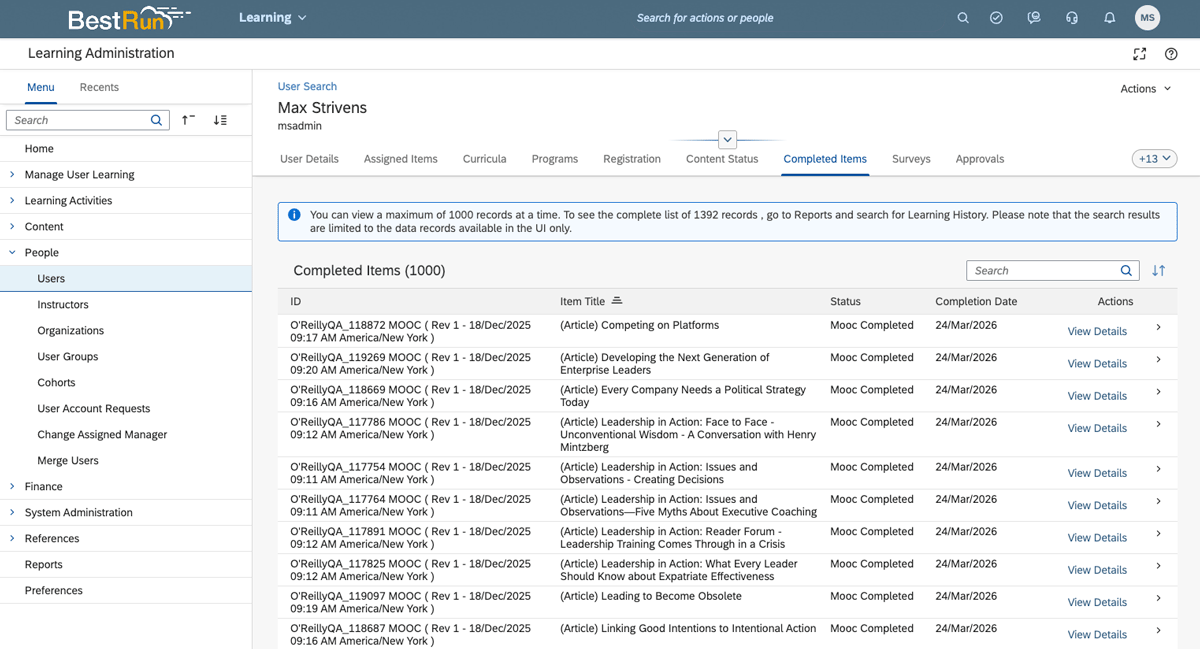This screenshot has height=649, width=1200.
Task: Open the MS user avatar menu
Action: tap(1148, 18)
